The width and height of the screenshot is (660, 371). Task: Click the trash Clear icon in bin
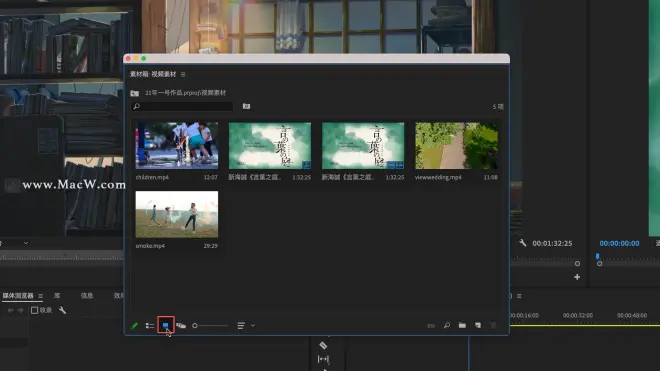pyautogui.click(x=493, y=326)
